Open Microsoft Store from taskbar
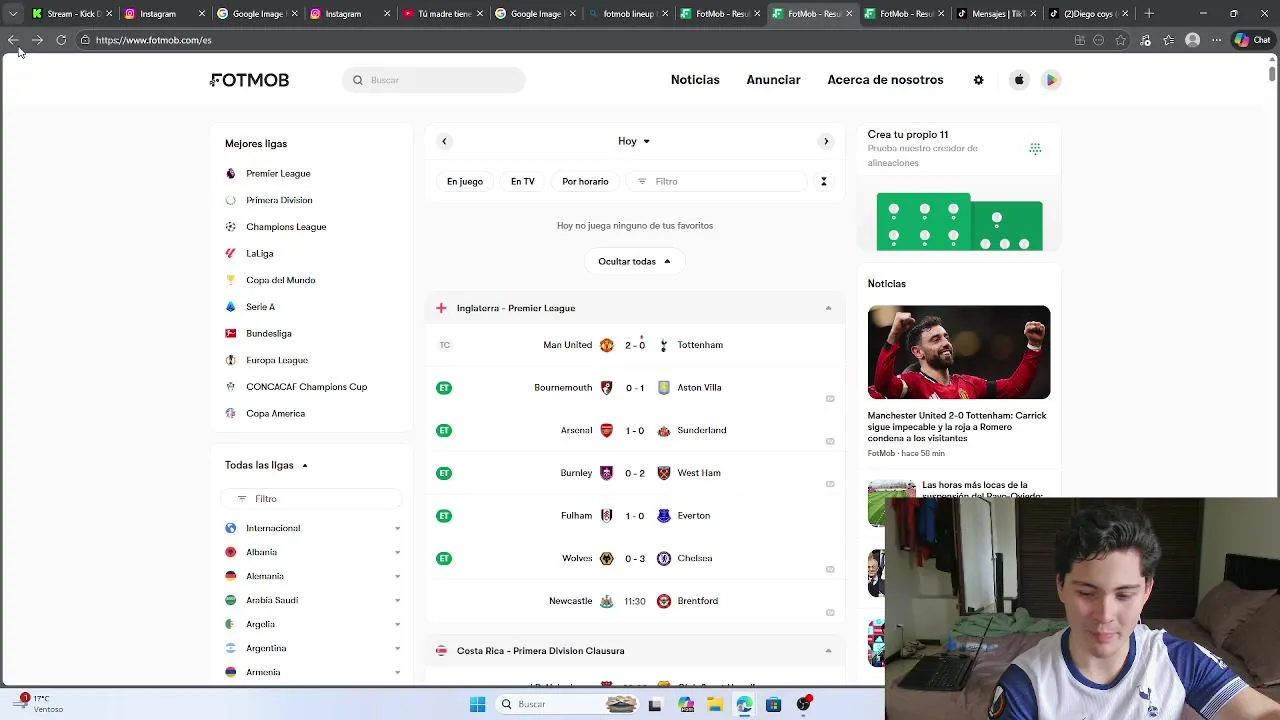This screenshot has height=720, width=1280. point(773,704)
